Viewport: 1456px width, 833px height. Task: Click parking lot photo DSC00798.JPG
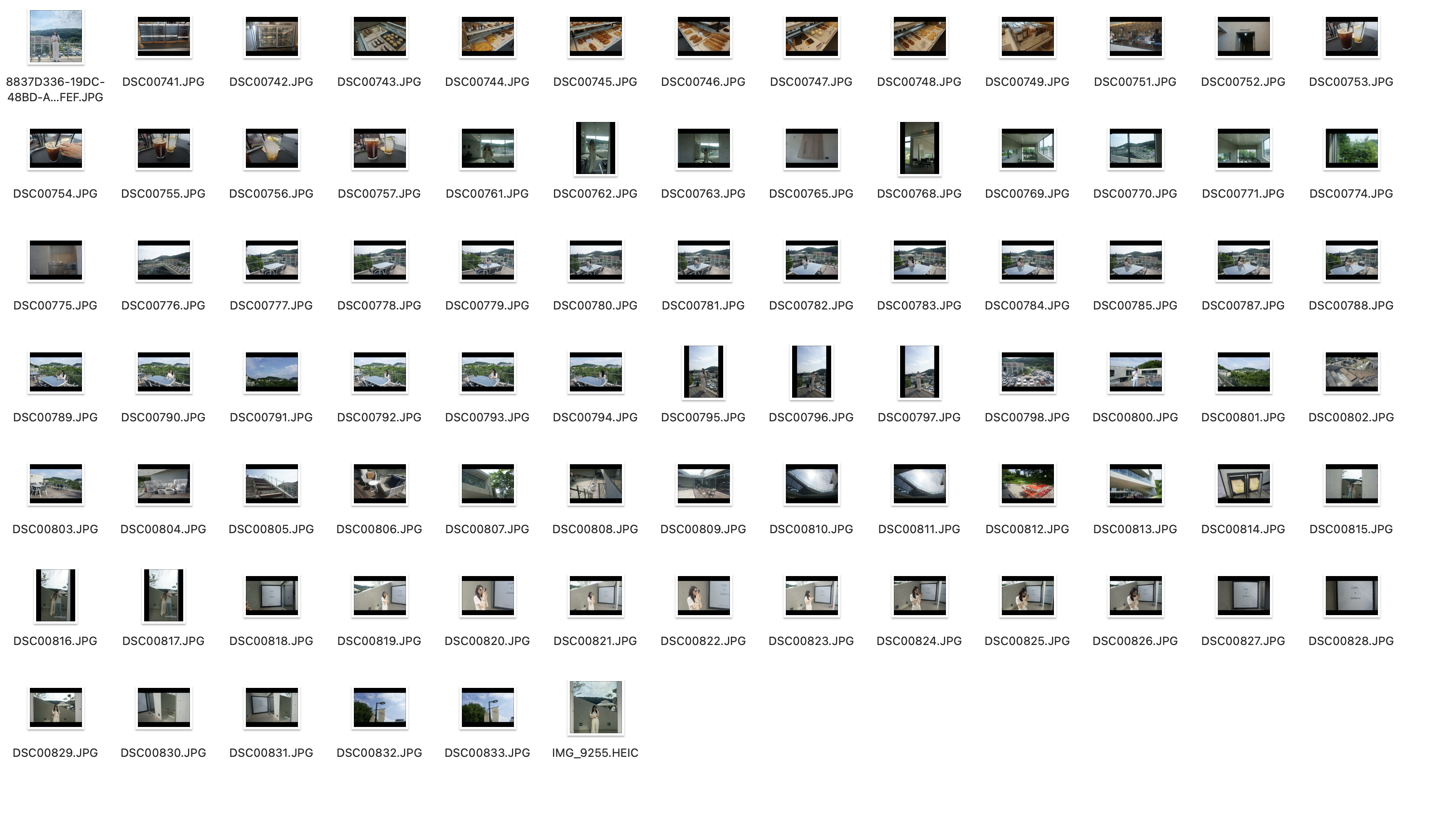[x=1027, y=372]
